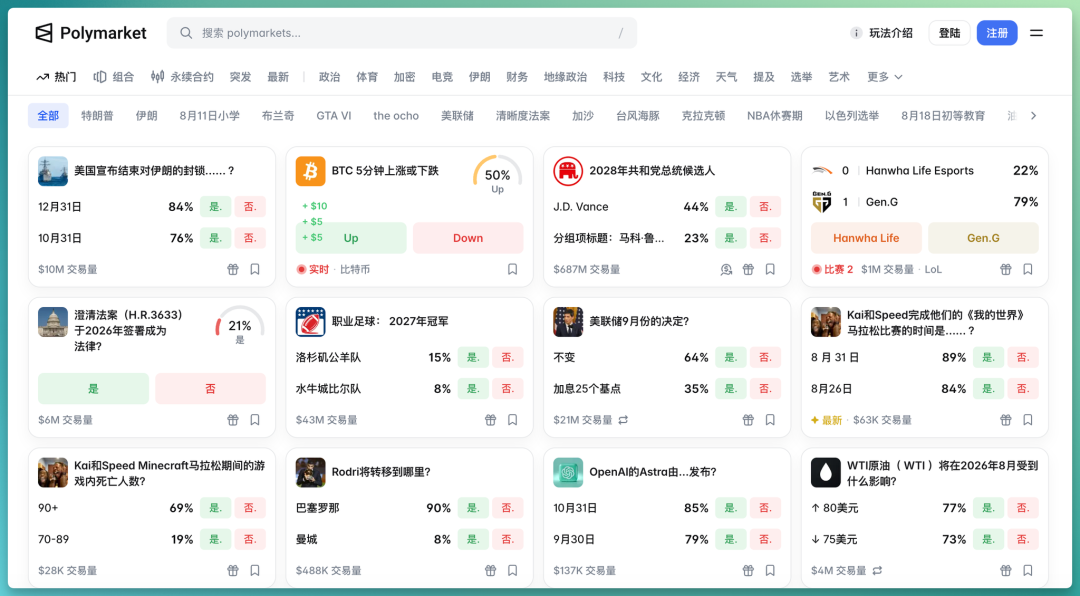Bookmark the 澄清法案 H.R.3633 market

255,420
